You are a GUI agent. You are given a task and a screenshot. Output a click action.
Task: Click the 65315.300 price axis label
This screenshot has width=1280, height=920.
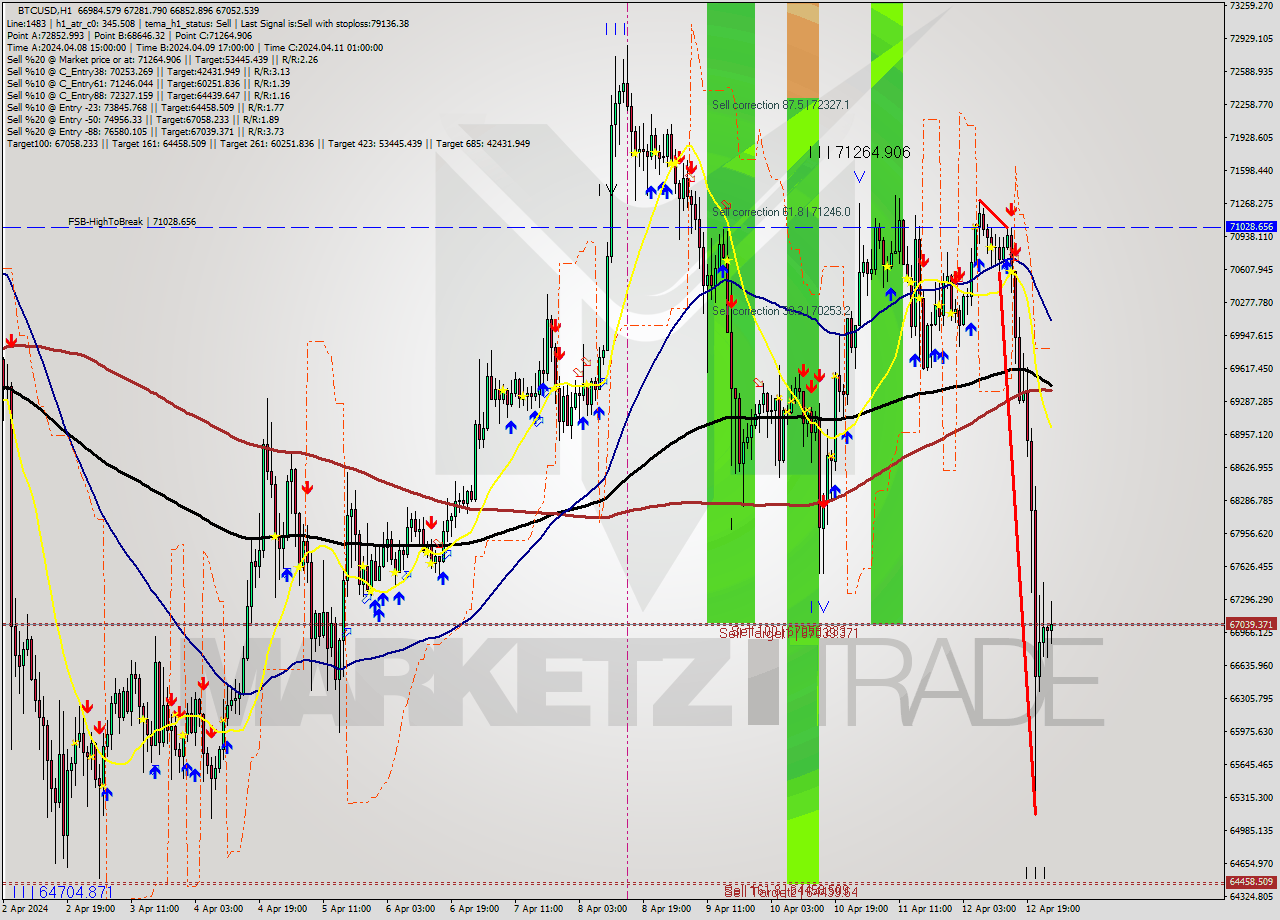pos(1253,797)
